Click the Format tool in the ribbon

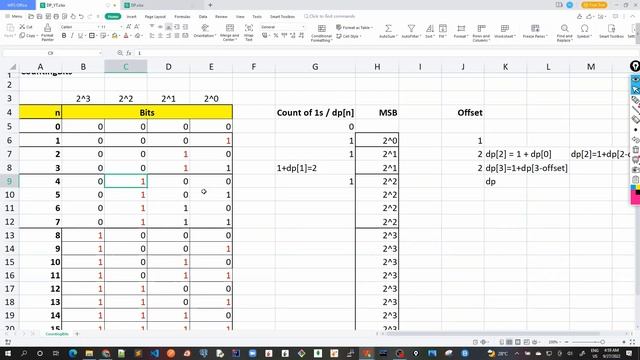461,31
